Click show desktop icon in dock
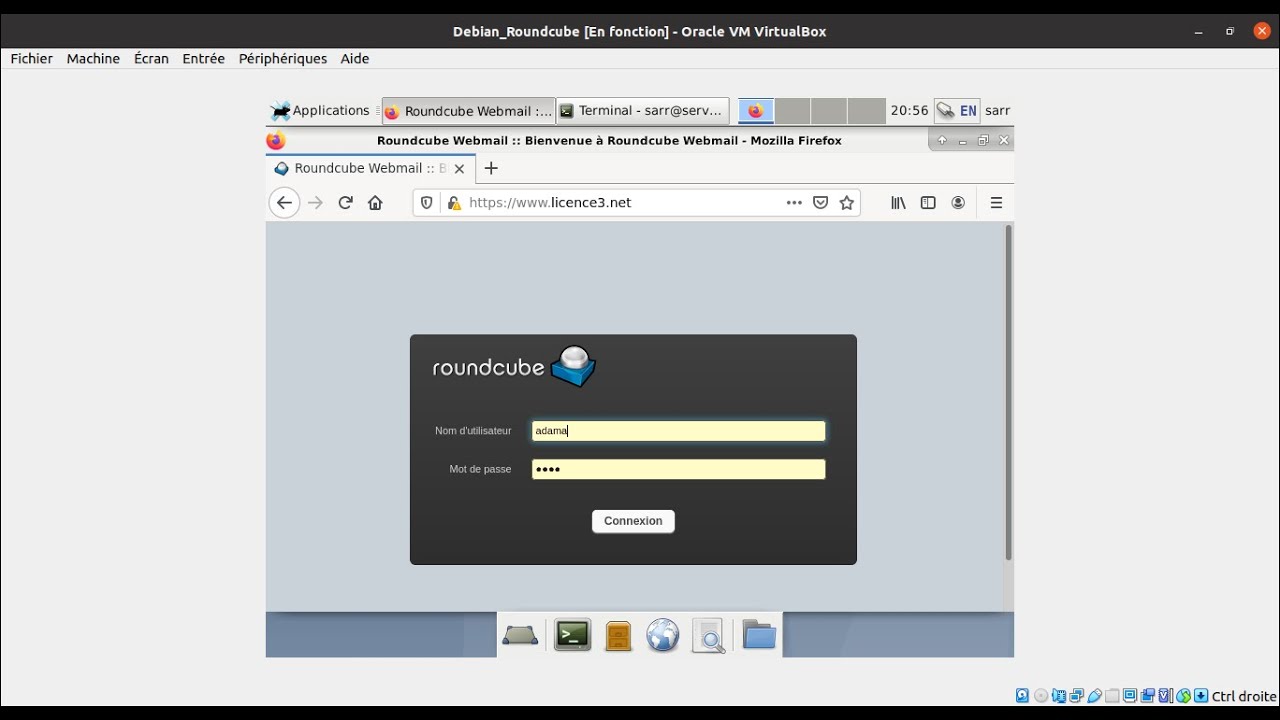 [520, 635]
